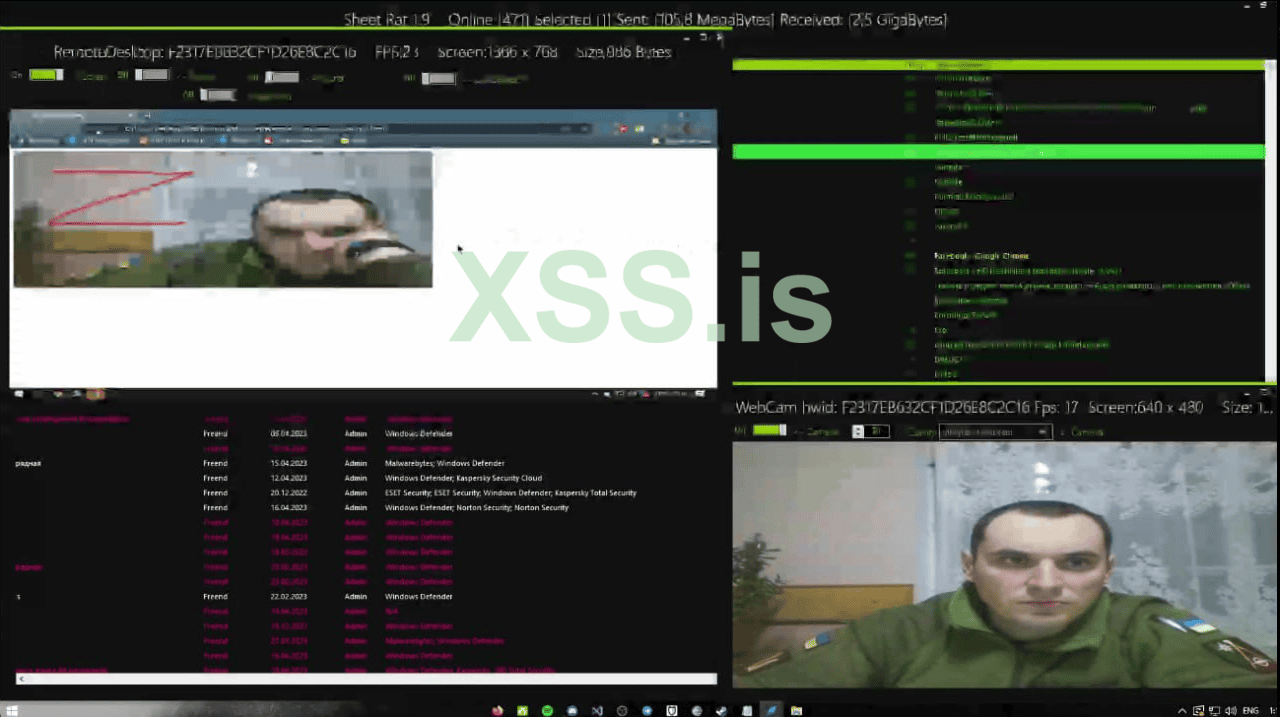This screenshot has width=1280, height=717.
Task: Open the Windows Start menu
Action: point(14,710)
